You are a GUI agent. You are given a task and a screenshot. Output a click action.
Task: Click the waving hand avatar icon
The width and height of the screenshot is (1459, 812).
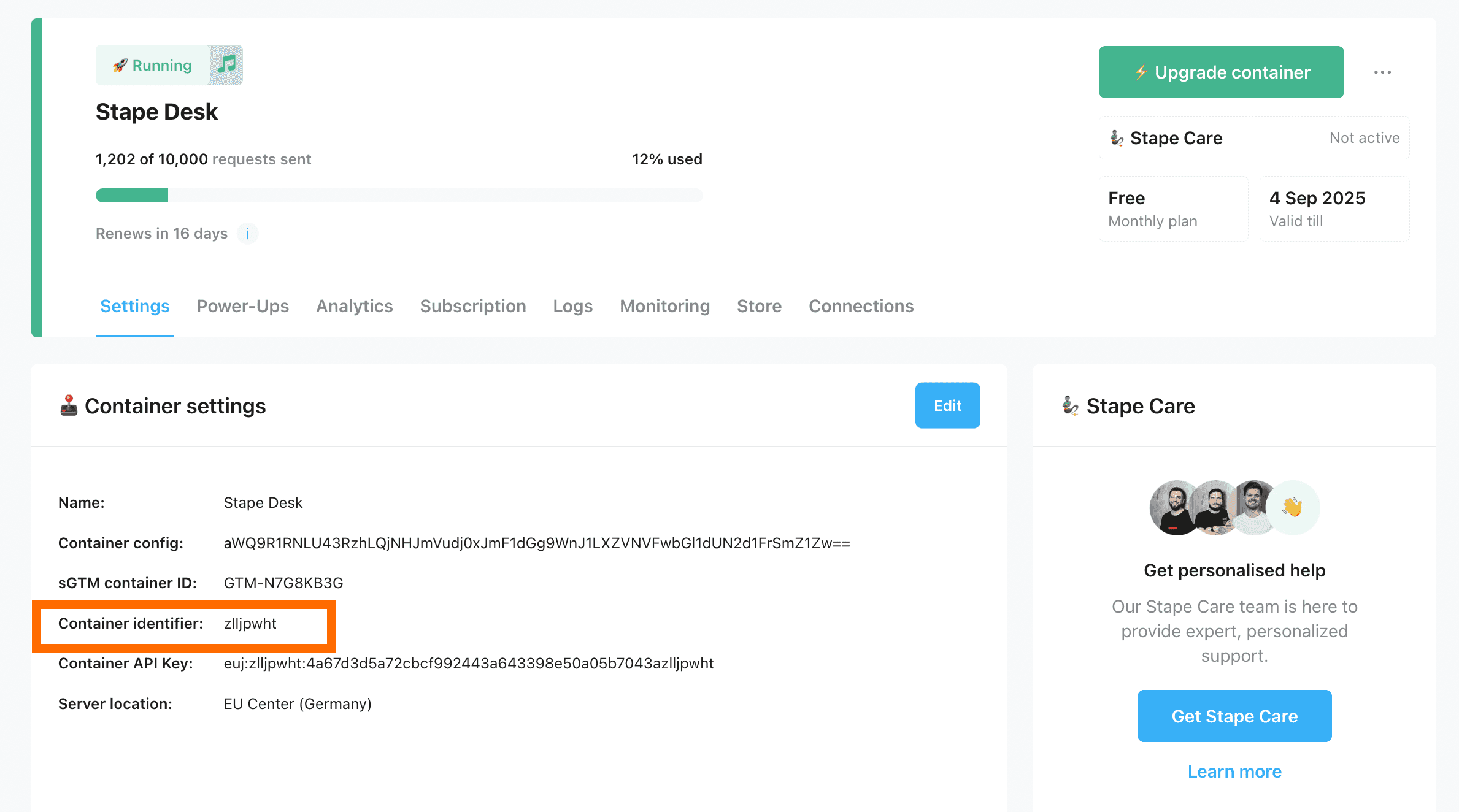coord(1293,507)
